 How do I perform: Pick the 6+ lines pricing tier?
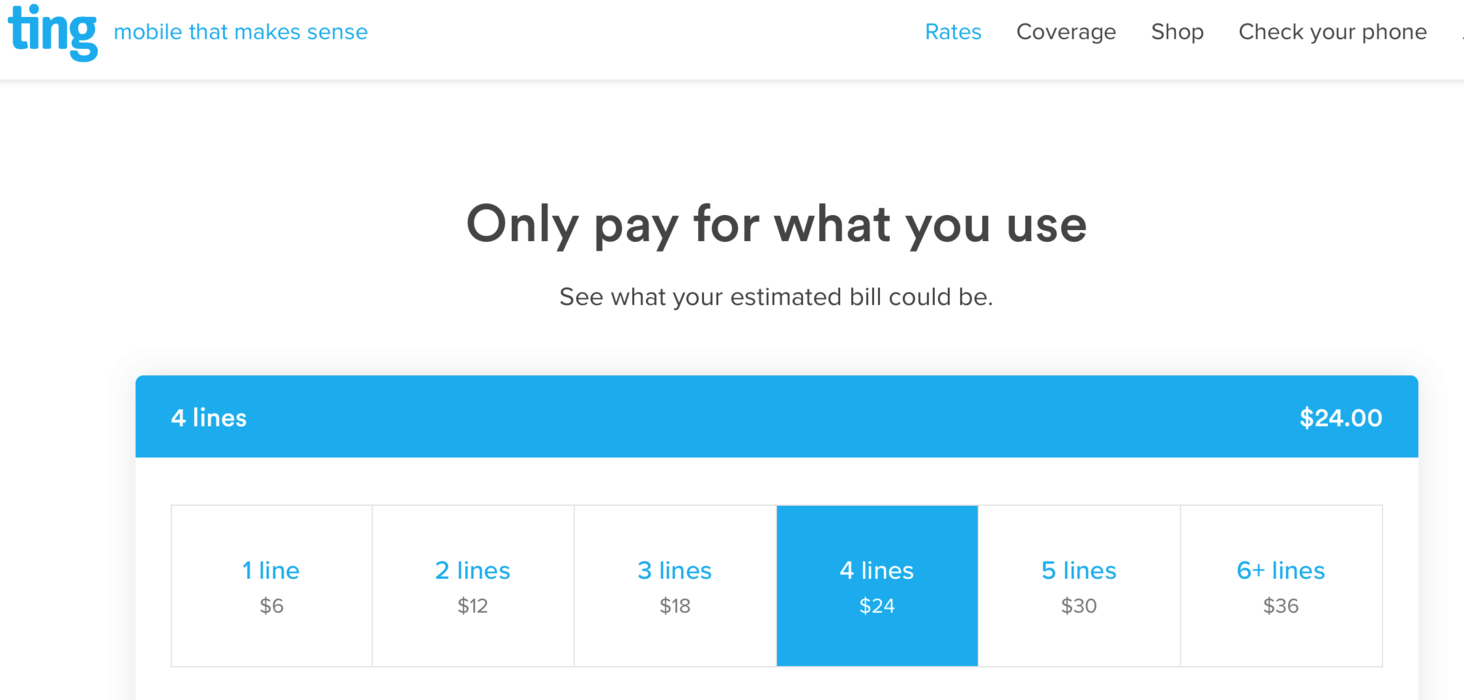[x=1281, y=585]
